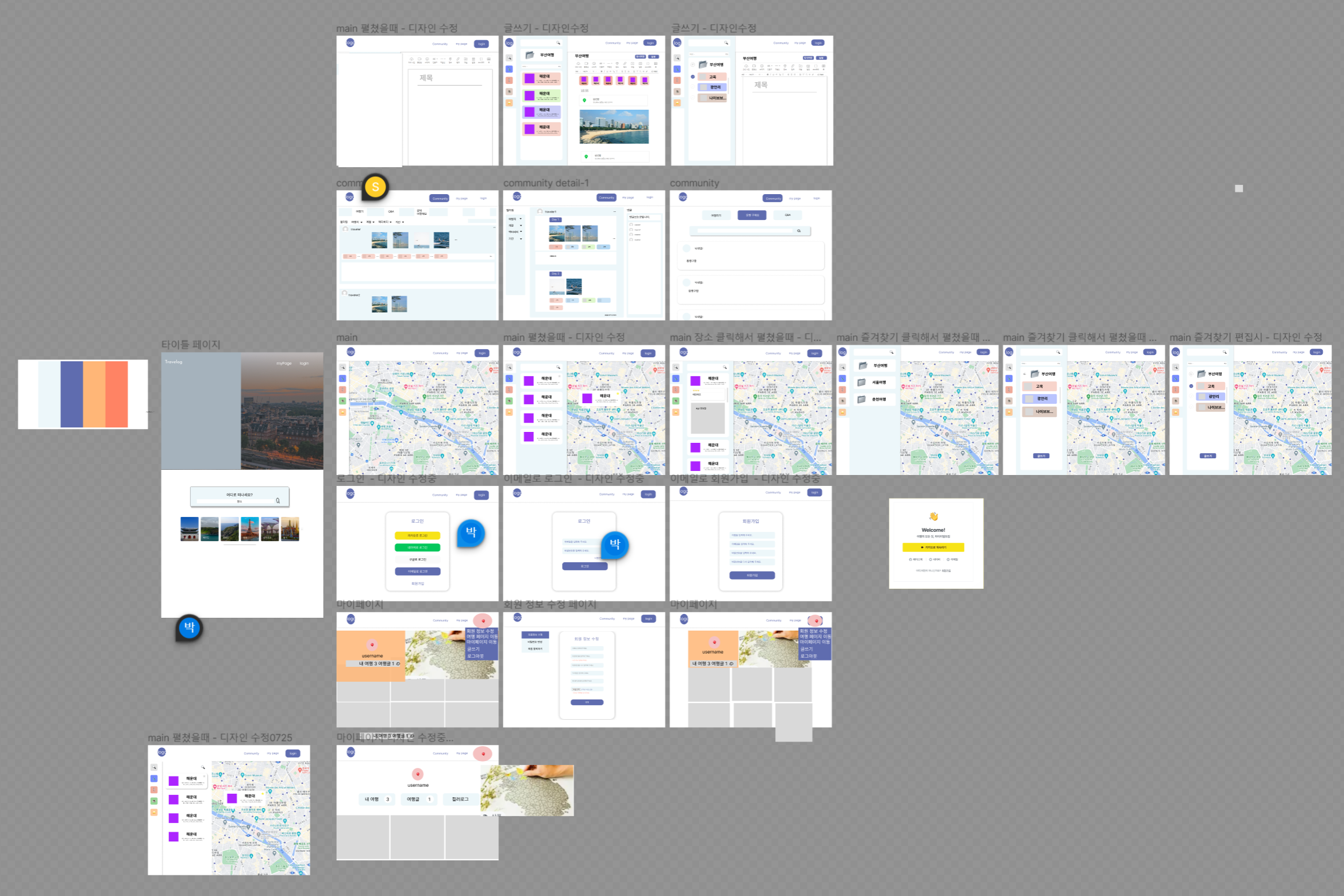
Task: Click the round logo icon in the community header
Action: pos(683,197)
